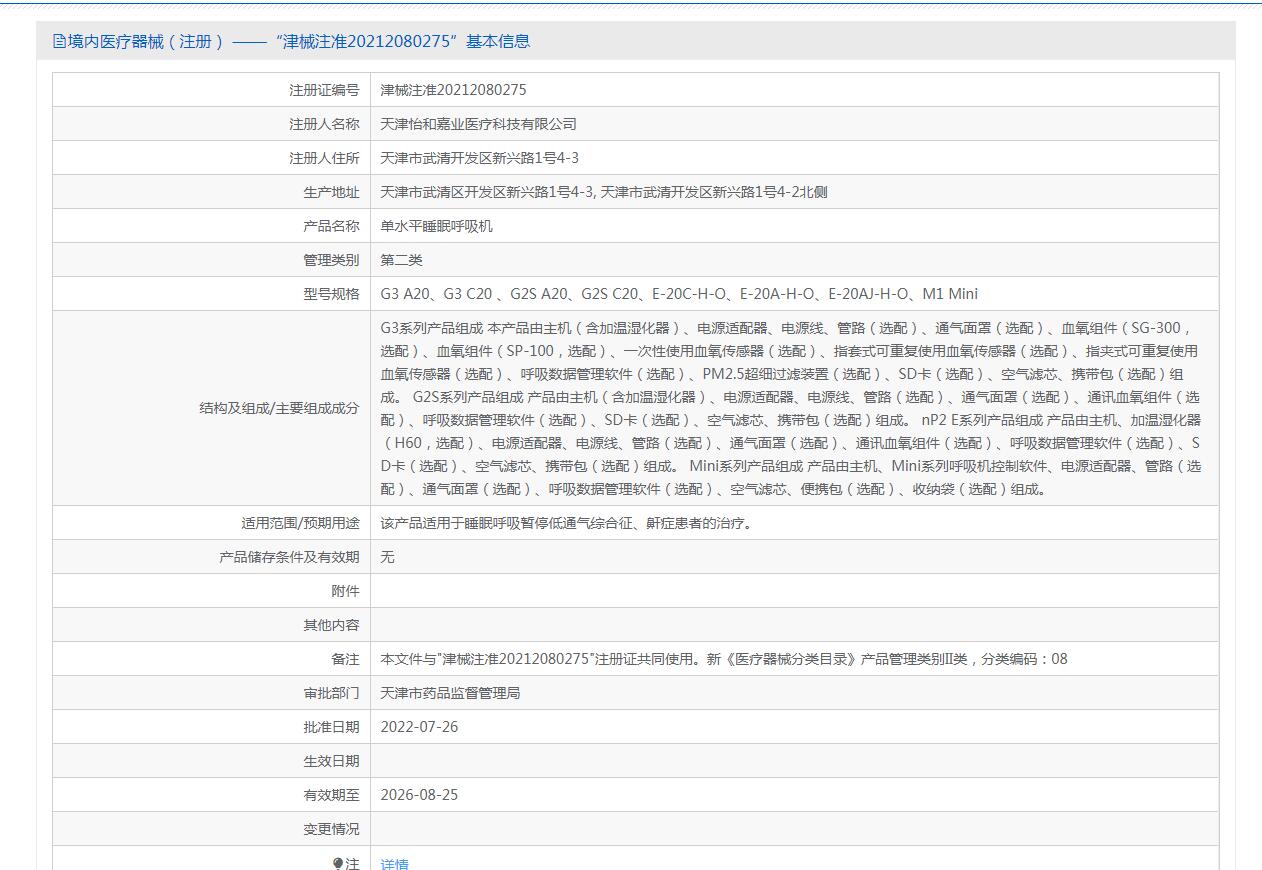Click the expiry date 2026-08-25

click(419, 795)
